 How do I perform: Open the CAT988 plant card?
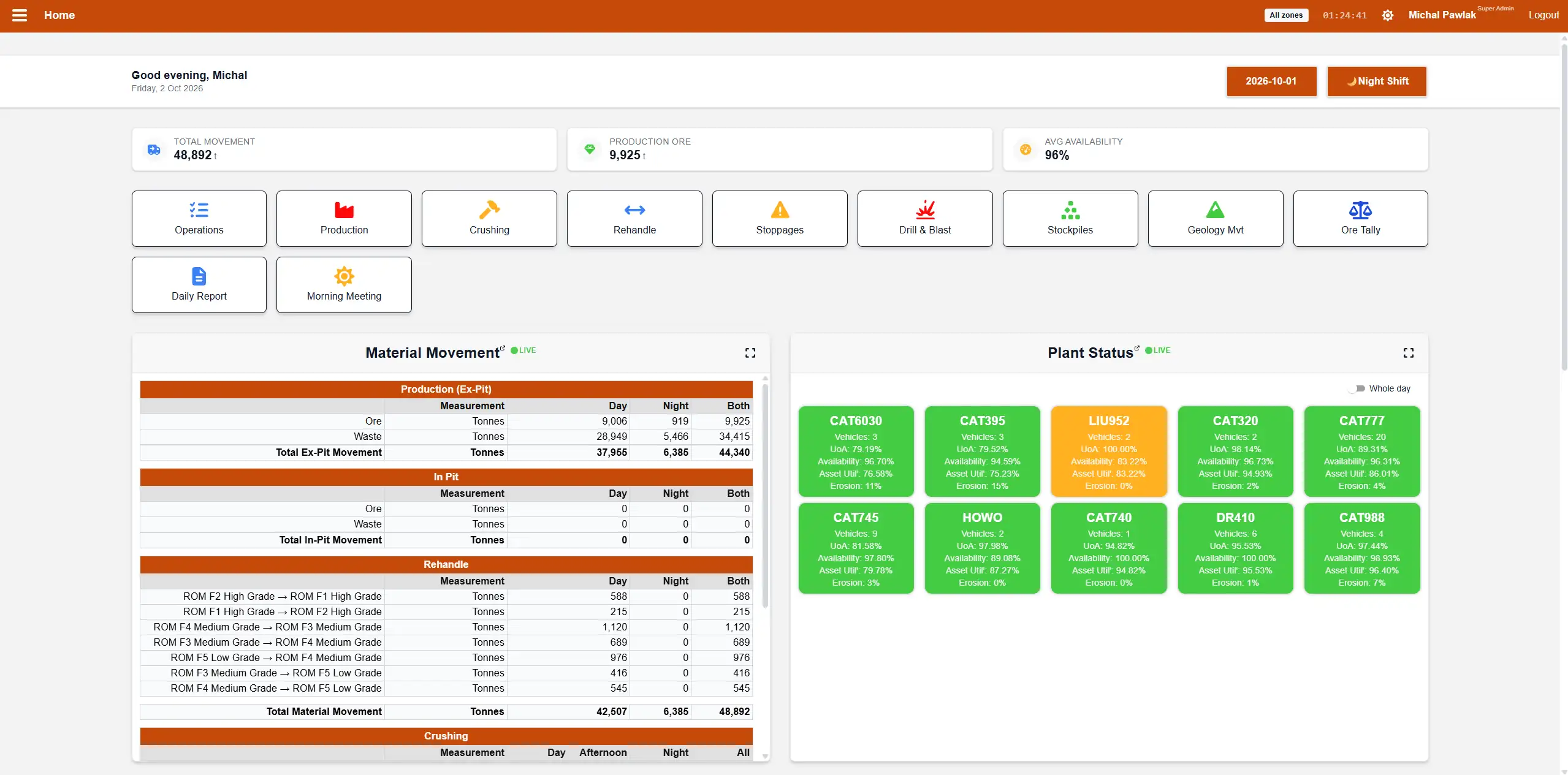1362,548
